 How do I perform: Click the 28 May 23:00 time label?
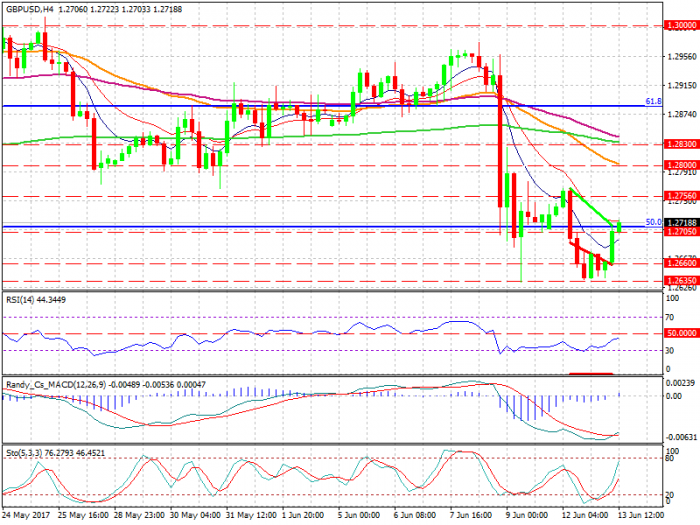tap(140, 515)
